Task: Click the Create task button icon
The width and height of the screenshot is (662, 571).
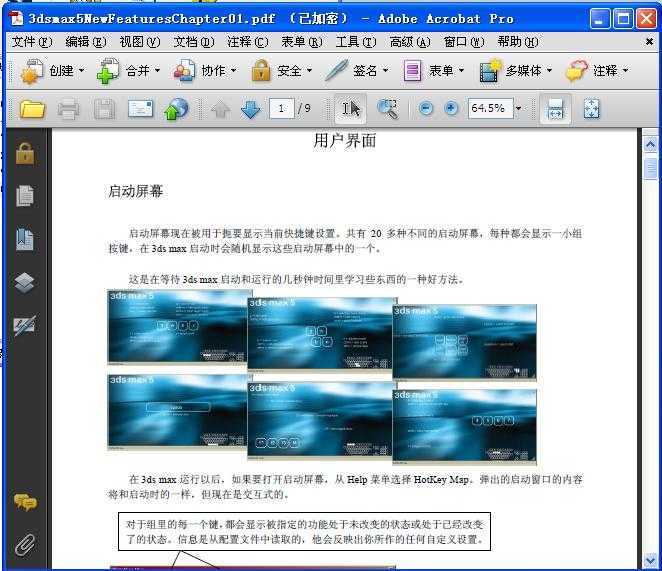Action: coord(31,71)
